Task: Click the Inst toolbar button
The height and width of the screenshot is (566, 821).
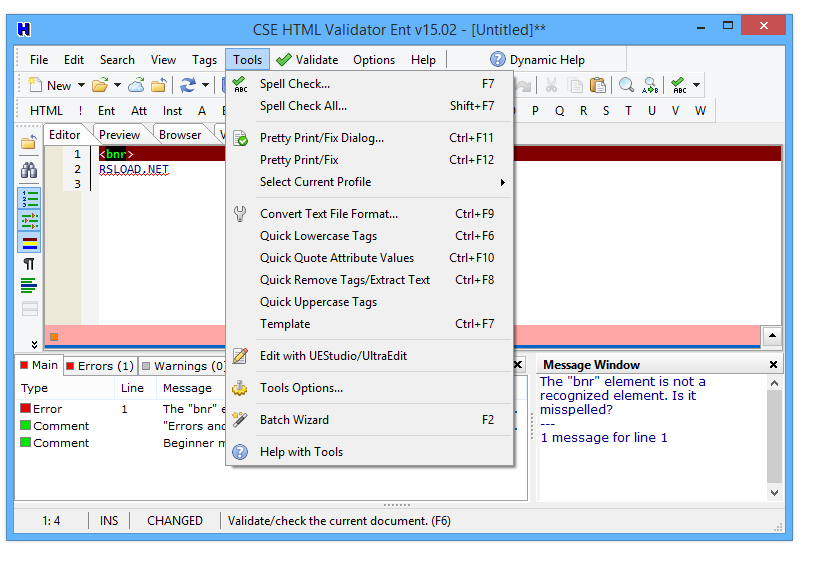Action: (172, 110)
